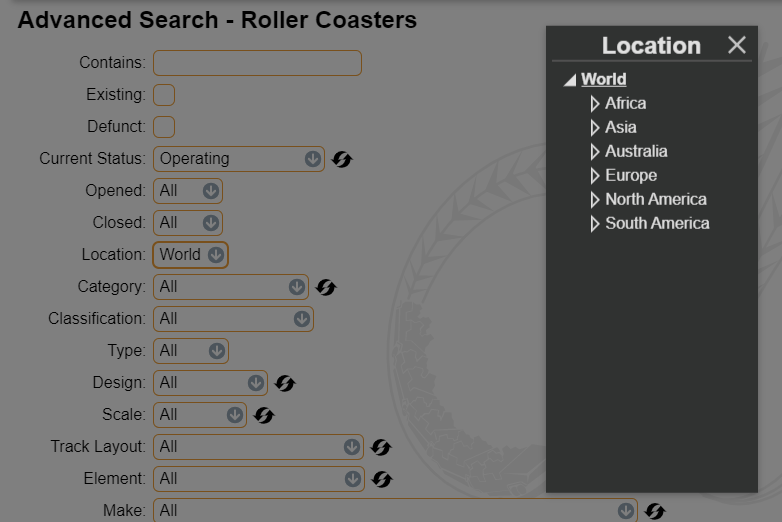Click the swap icon beside Category
The height and width of the screenshot is (522, 782).
tap(326, 287)
